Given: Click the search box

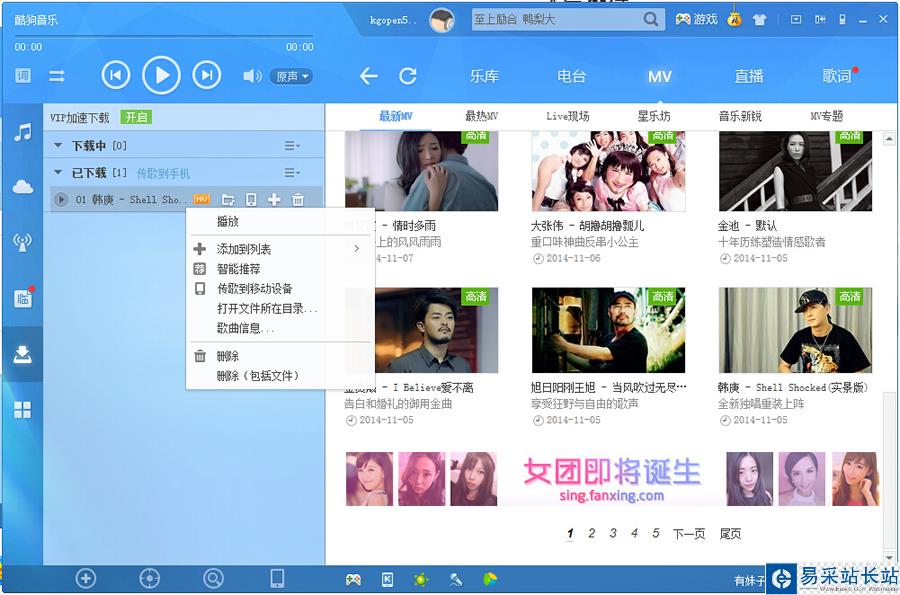Looking at the screenshot, I should coord(556,20).
